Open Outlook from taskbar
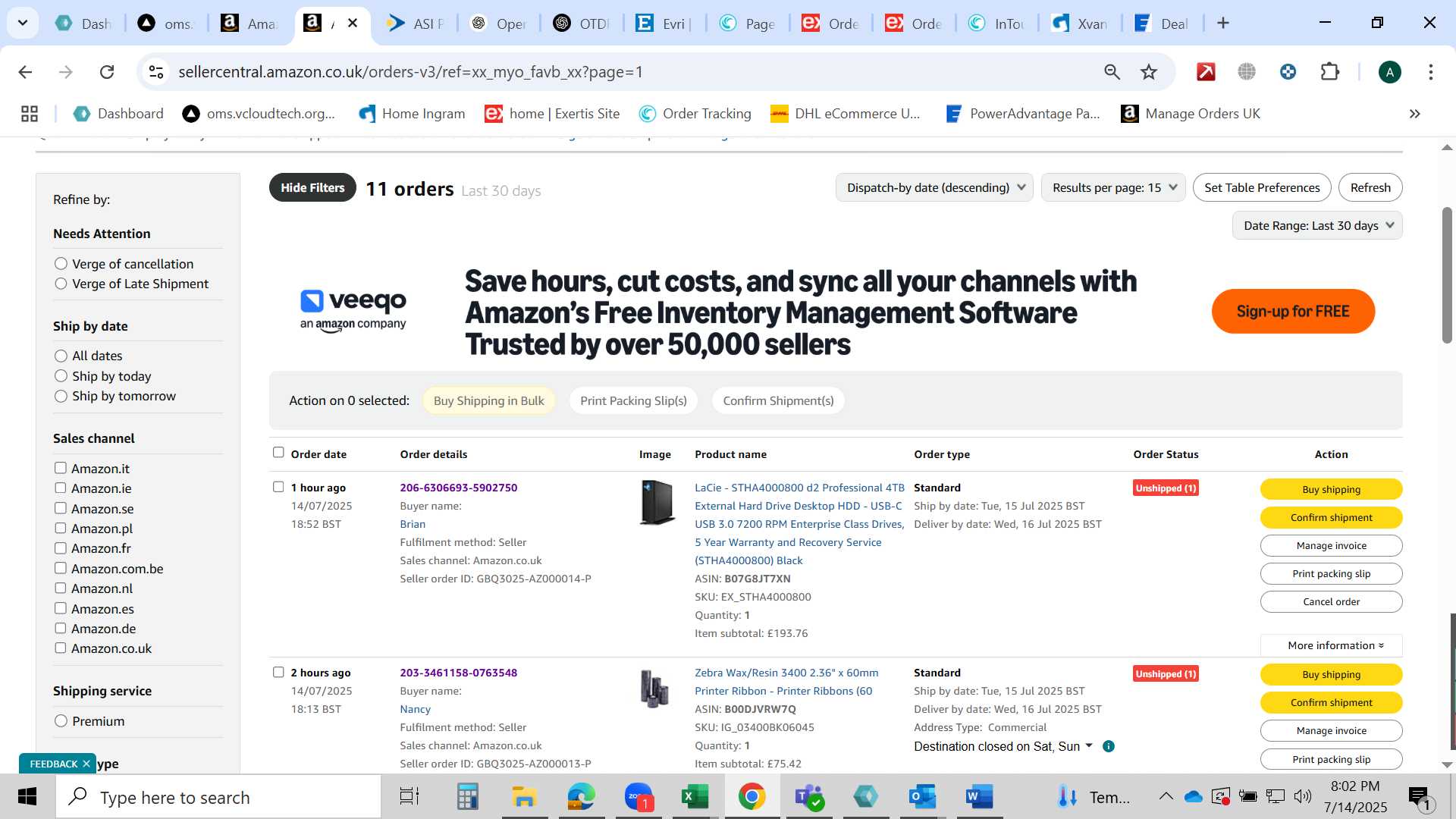The width and height of the screenshot is (1456, 819). pyautogui.click(x=922, y=797)
